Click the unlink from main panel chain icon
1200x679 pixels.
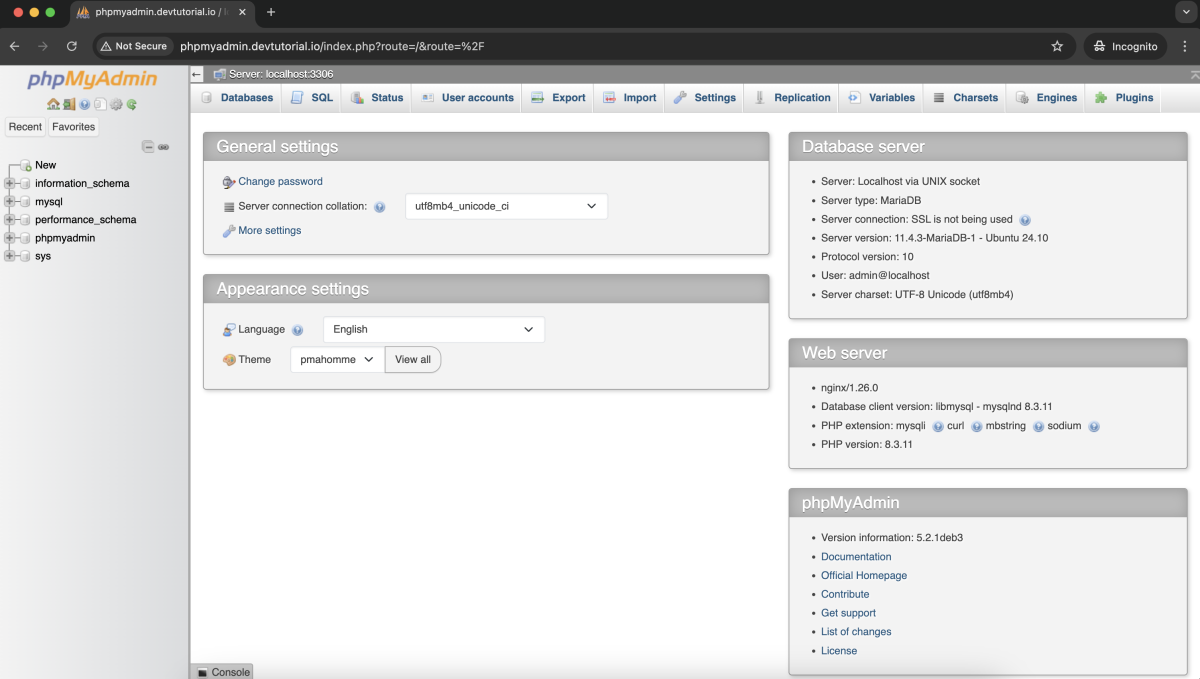(163, 147)
